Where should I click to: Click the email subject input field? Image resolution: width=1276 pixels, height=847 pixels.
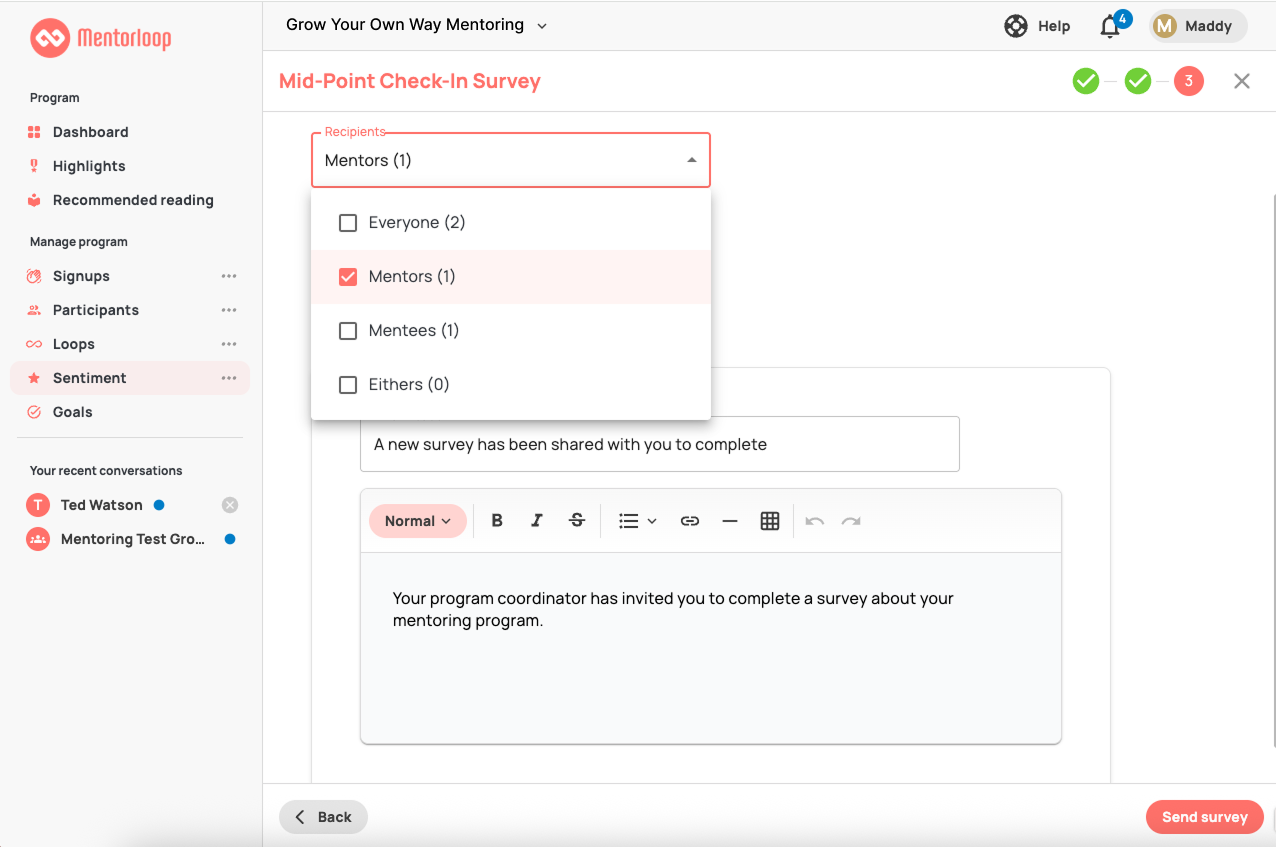tap(659, 444)
